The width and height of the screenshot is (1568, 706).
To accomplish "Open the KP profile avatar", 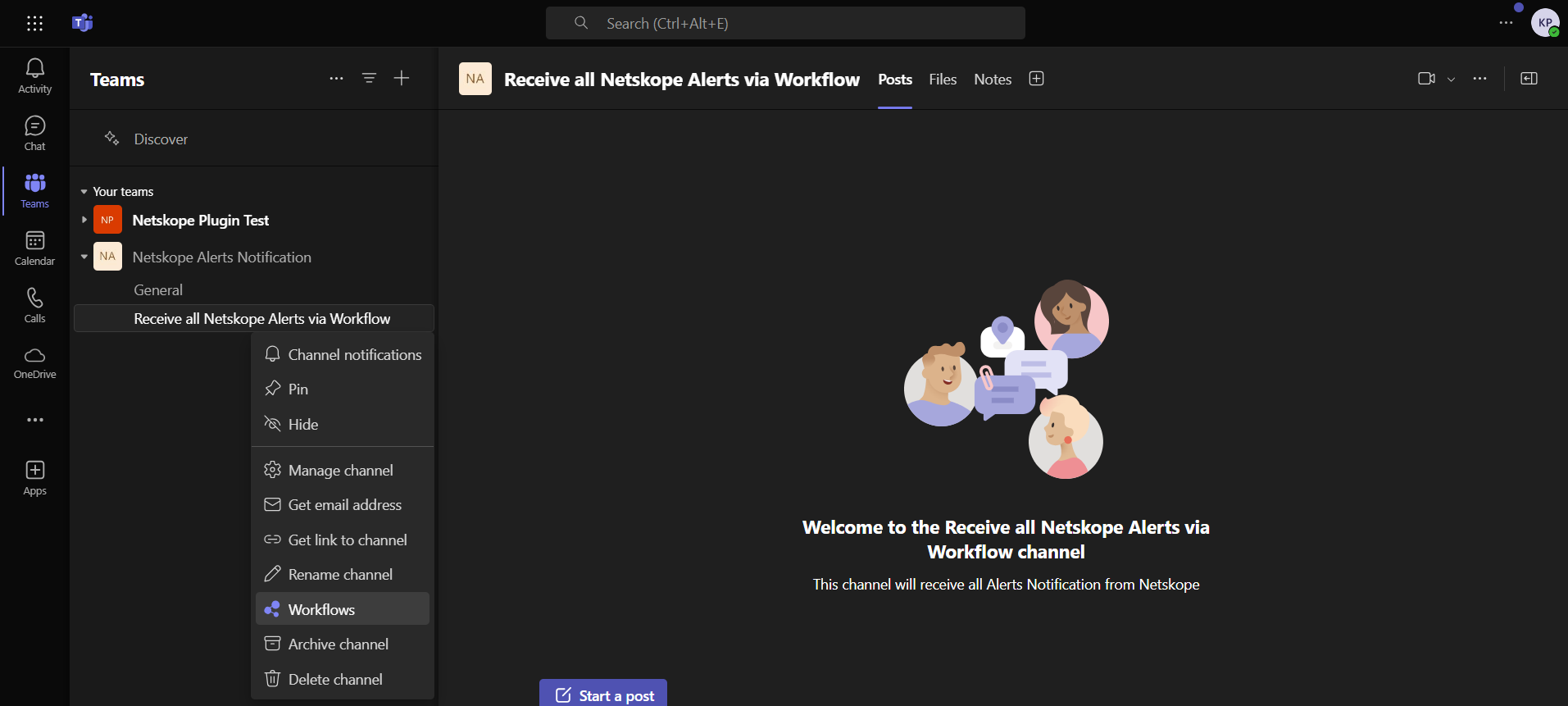I will coord(1545,23).
